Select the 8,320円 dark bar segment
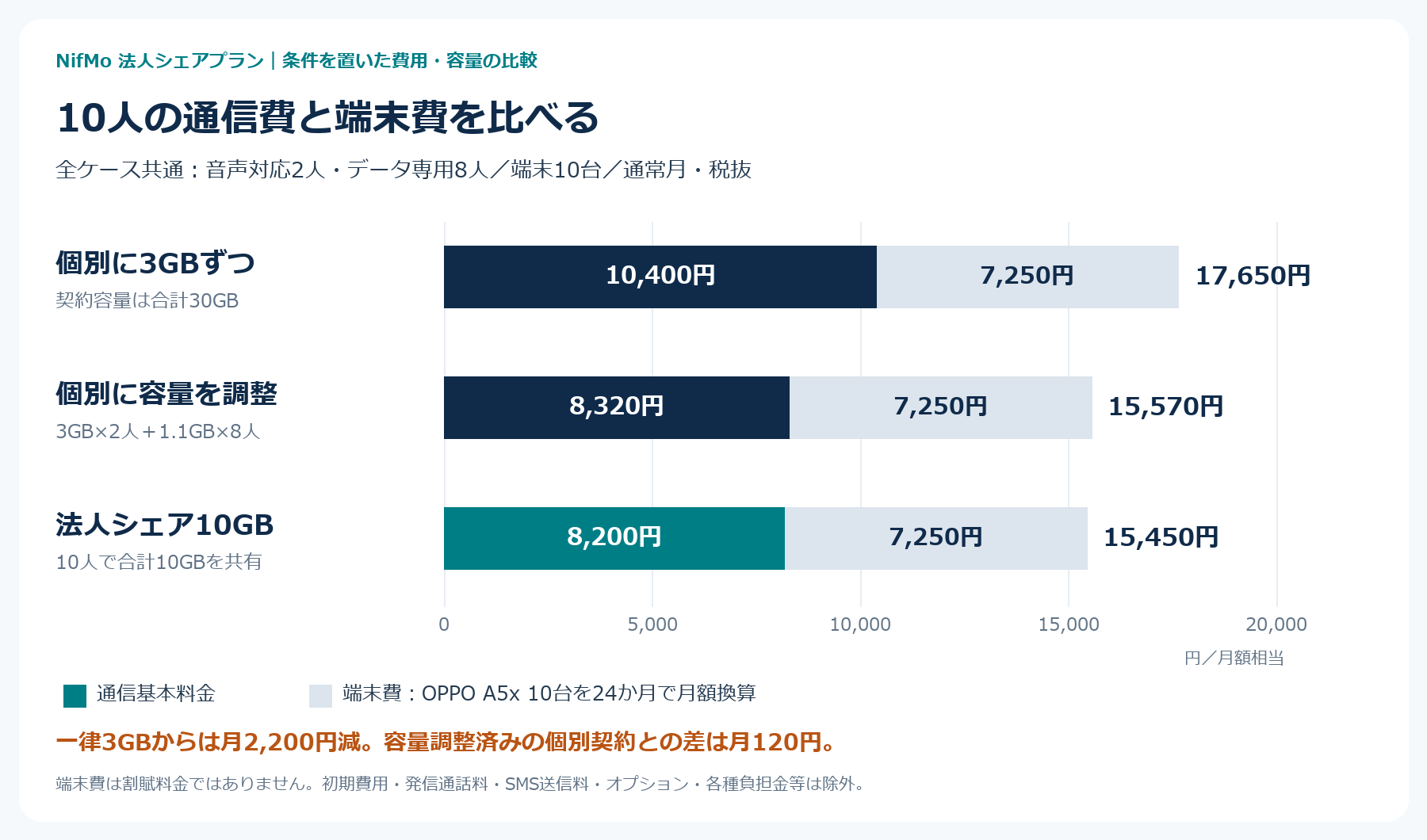 617,407
